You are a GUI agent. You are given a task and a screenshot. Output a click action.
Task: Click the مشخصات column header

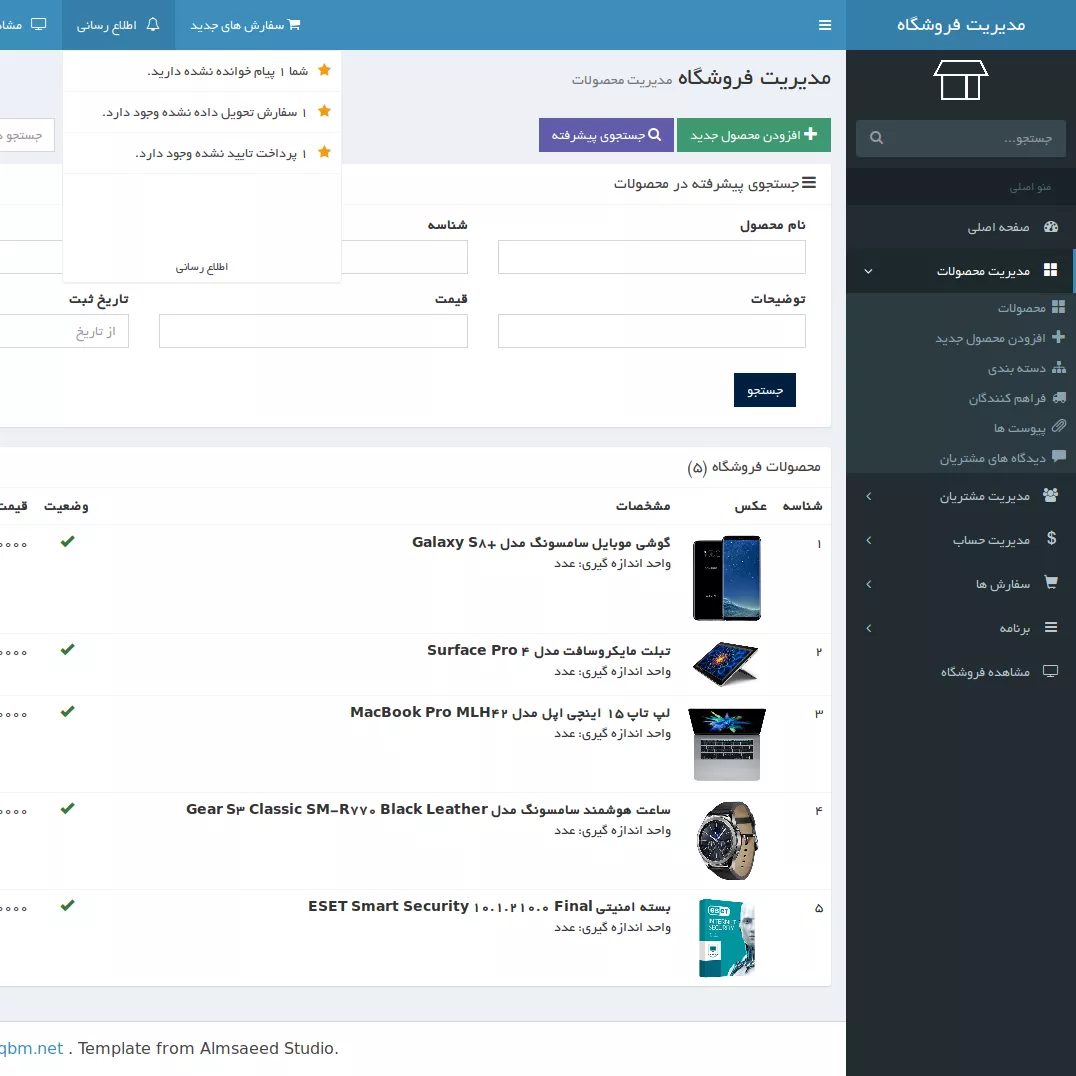[x=643, y=506]
